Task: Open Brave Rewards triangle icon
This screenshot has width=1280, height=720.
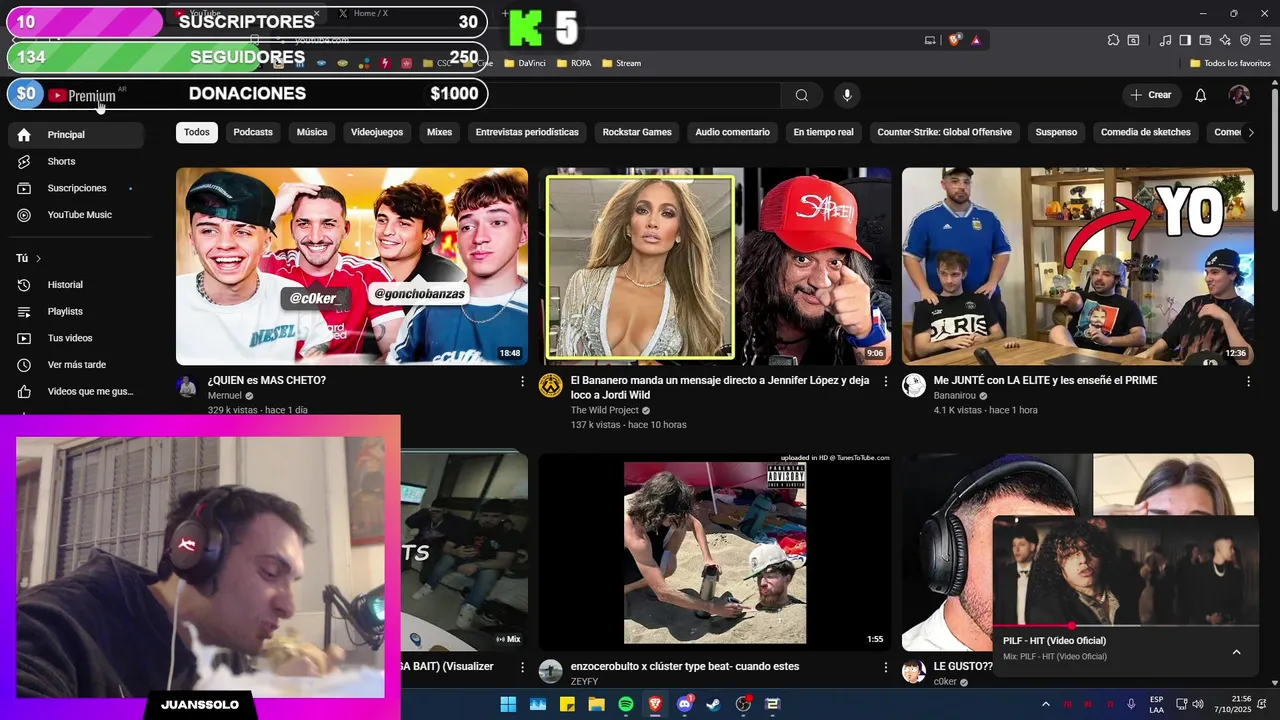Action: click(976, 40)
